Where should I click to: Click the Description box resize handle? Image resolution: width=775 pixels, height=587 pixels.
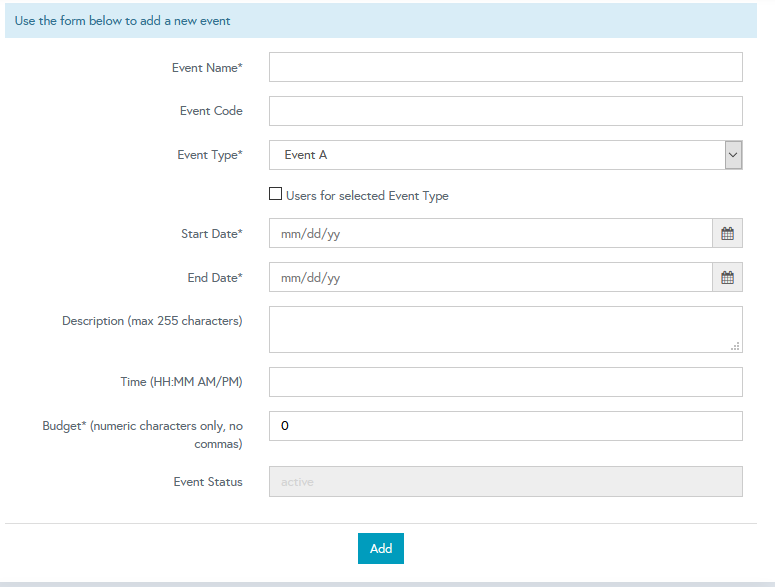[x=735, y=346]
